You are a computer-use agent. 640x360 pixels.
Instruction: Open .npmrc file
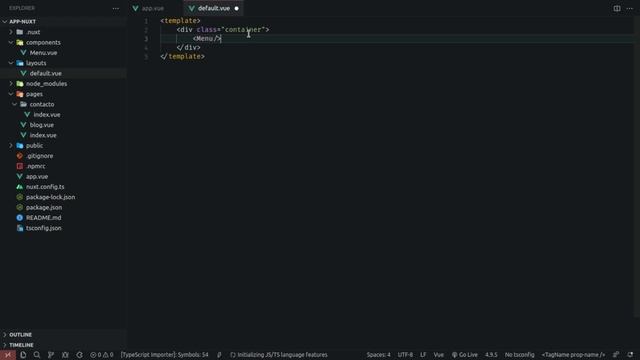(36, 166)
